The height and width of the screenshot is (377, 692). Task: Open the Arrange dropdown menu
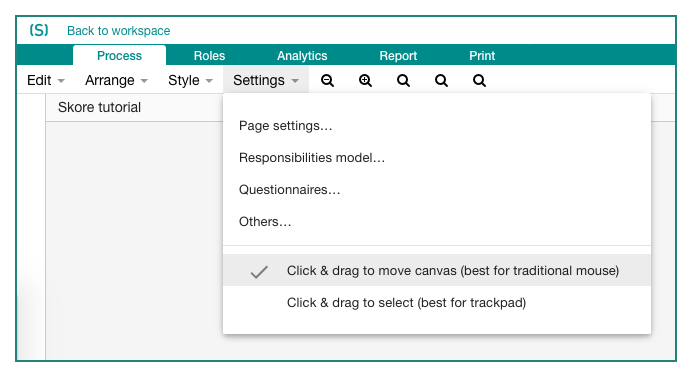[116, 80]
